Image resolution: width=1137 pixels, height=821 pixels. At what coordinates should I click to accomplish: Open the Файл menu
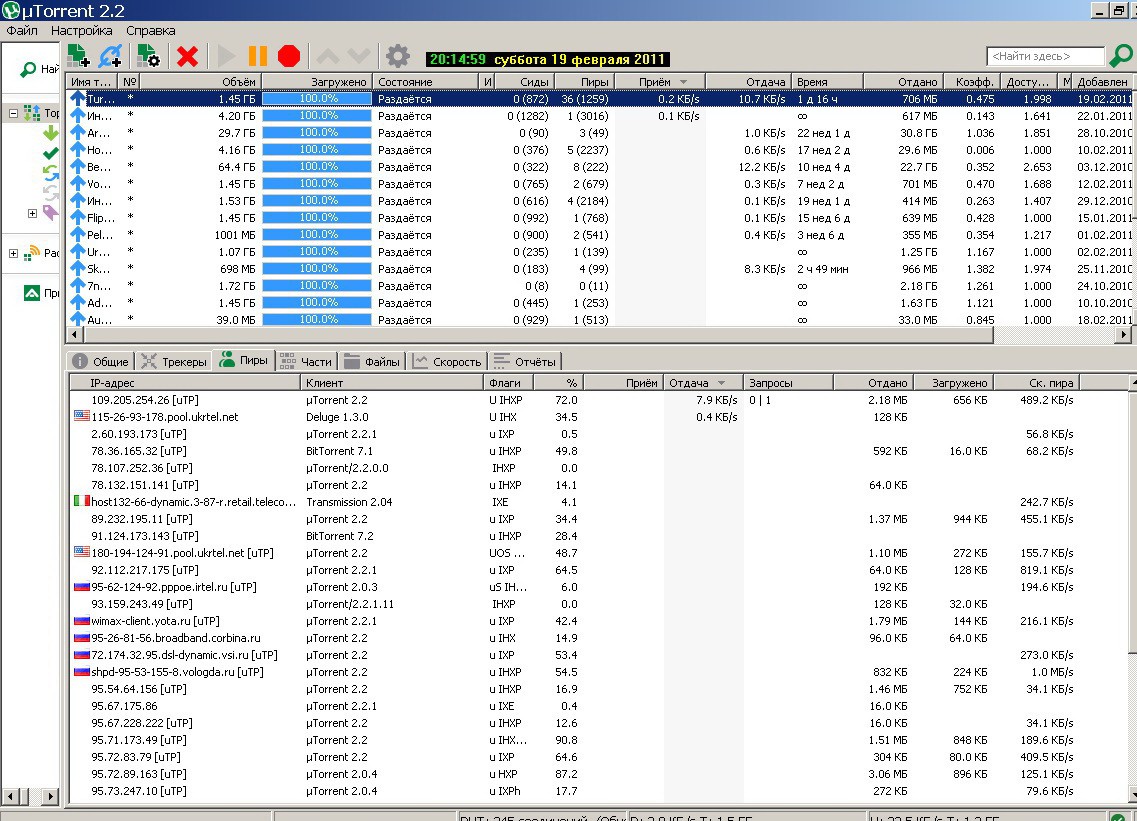[22, 30]
